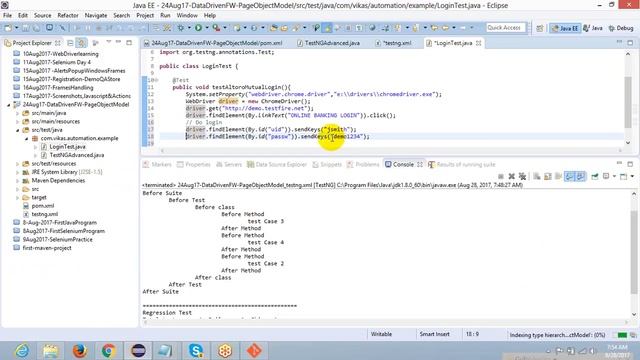Click the Open Perspective icon
This screenshot has width=640, height=360.
540,28
